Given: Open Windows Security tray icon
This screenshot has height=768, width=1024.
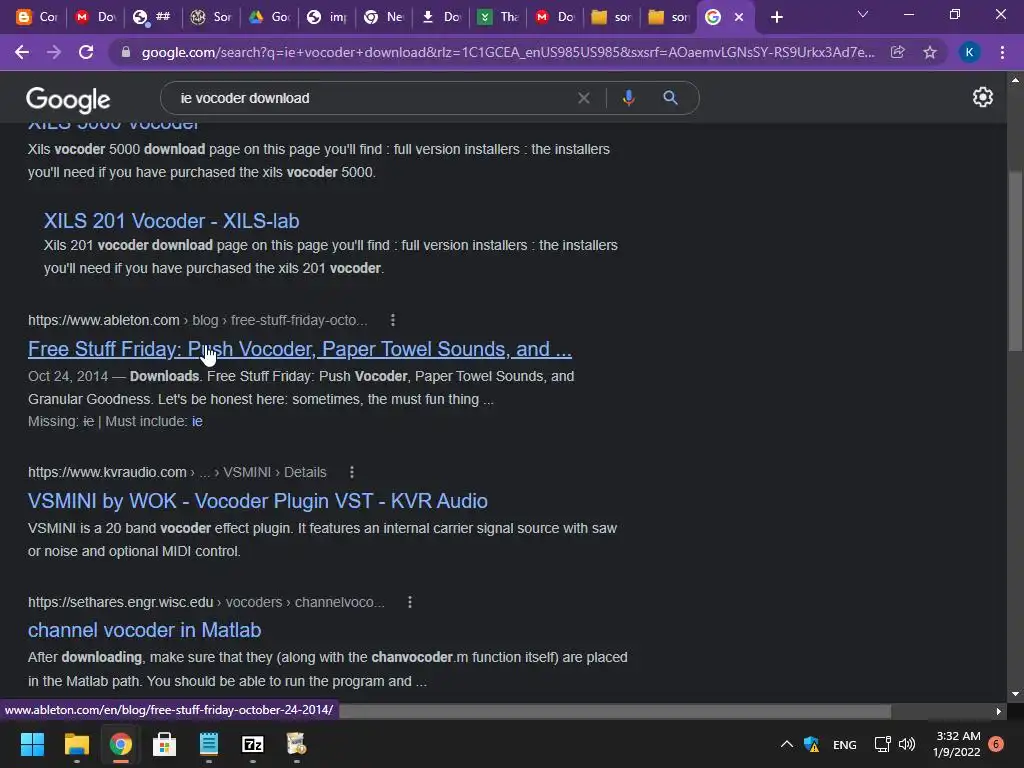Looking at the screenshot, I should pyautogui.click(x=811, y=744).
